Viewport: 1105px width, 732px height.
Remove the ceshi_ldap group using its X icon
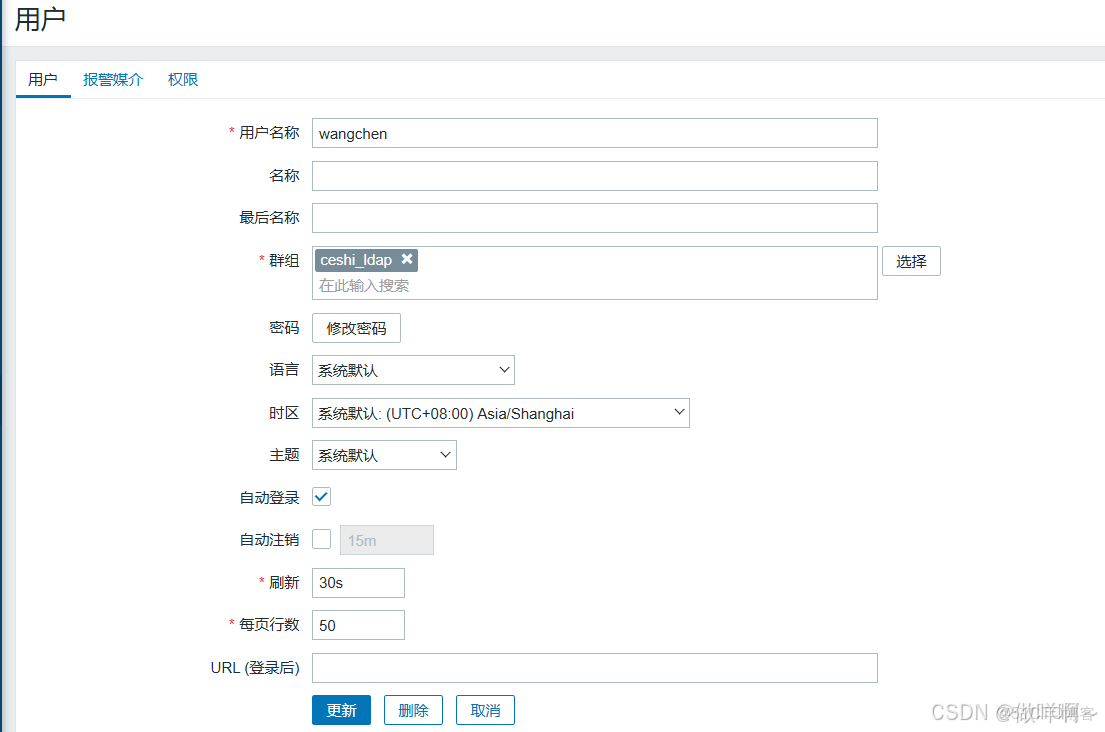[x=407, y=259]
